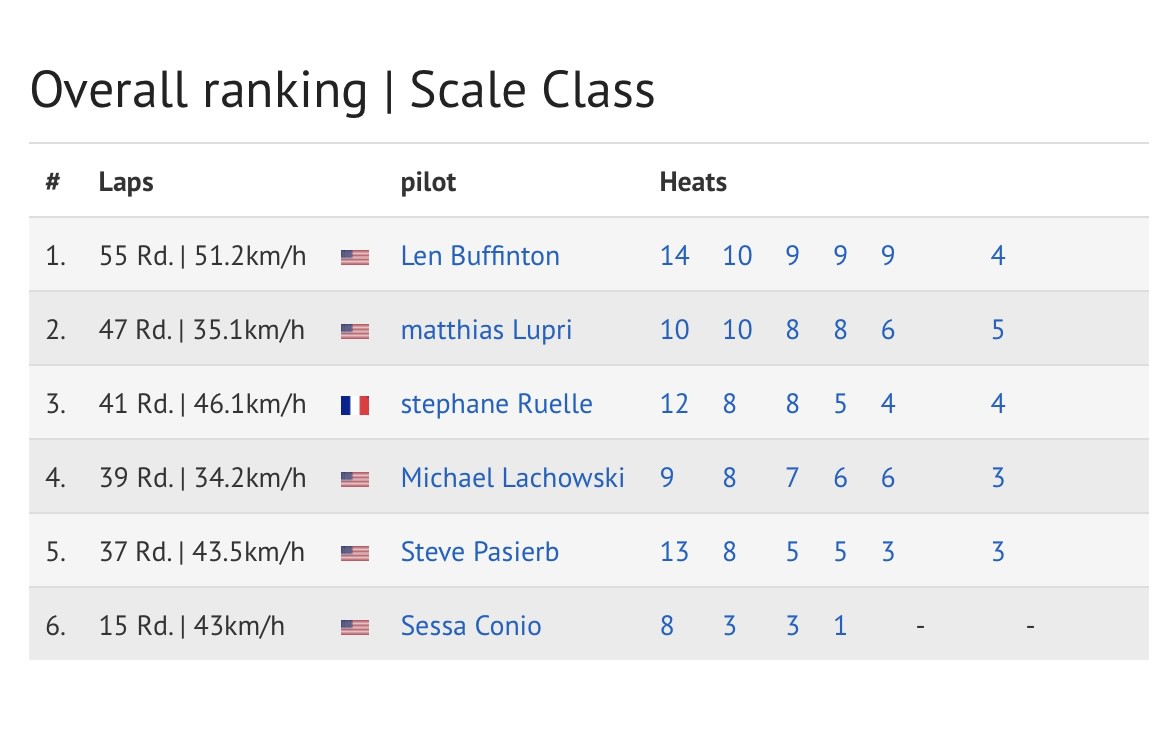Open Michael Lachowski's 7-lap heat
This screenshot has height=750, width=1162.
point(792,478)
